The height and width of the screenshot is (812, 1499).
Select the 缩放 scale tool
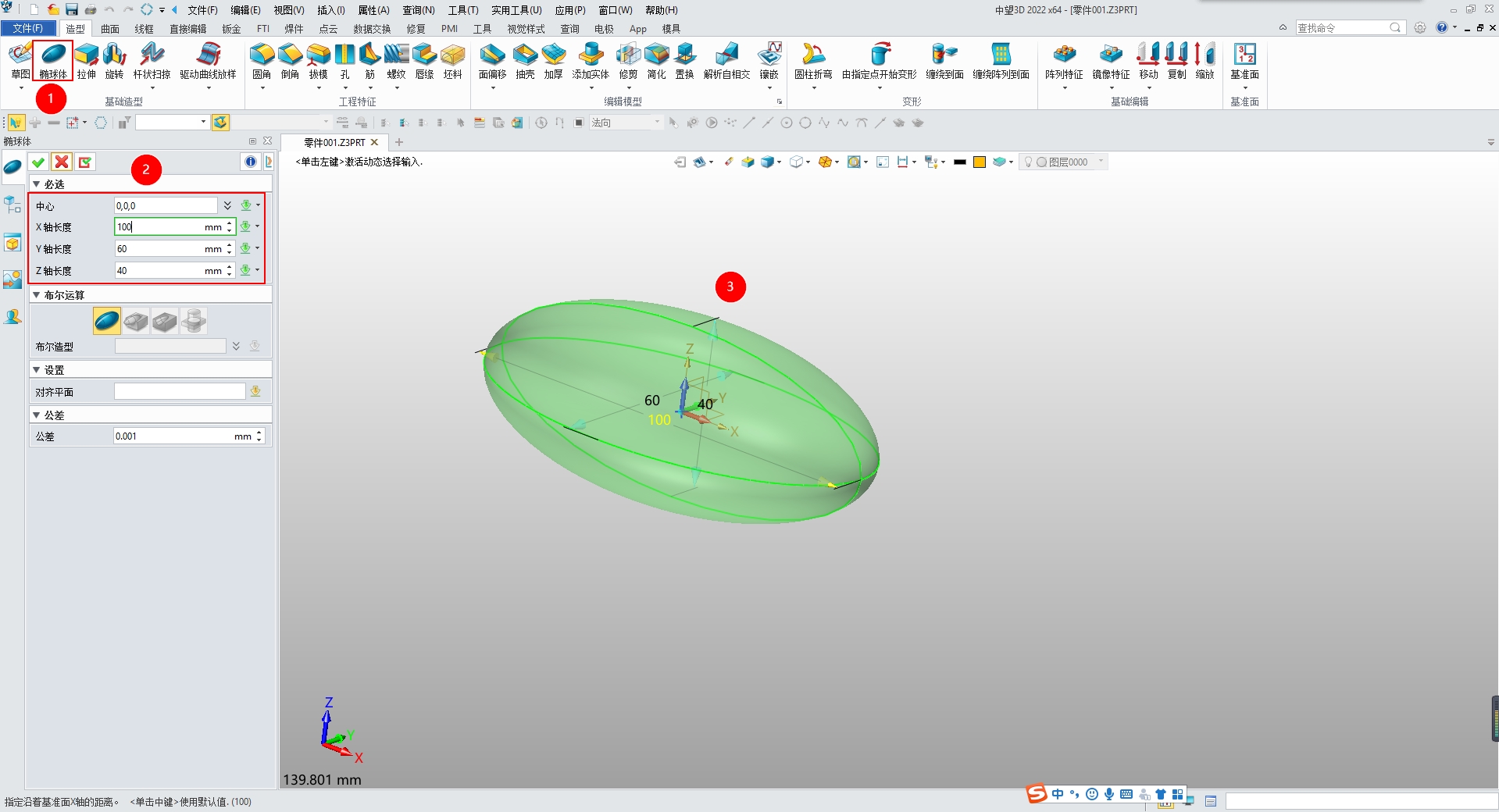pos(1205,61)
